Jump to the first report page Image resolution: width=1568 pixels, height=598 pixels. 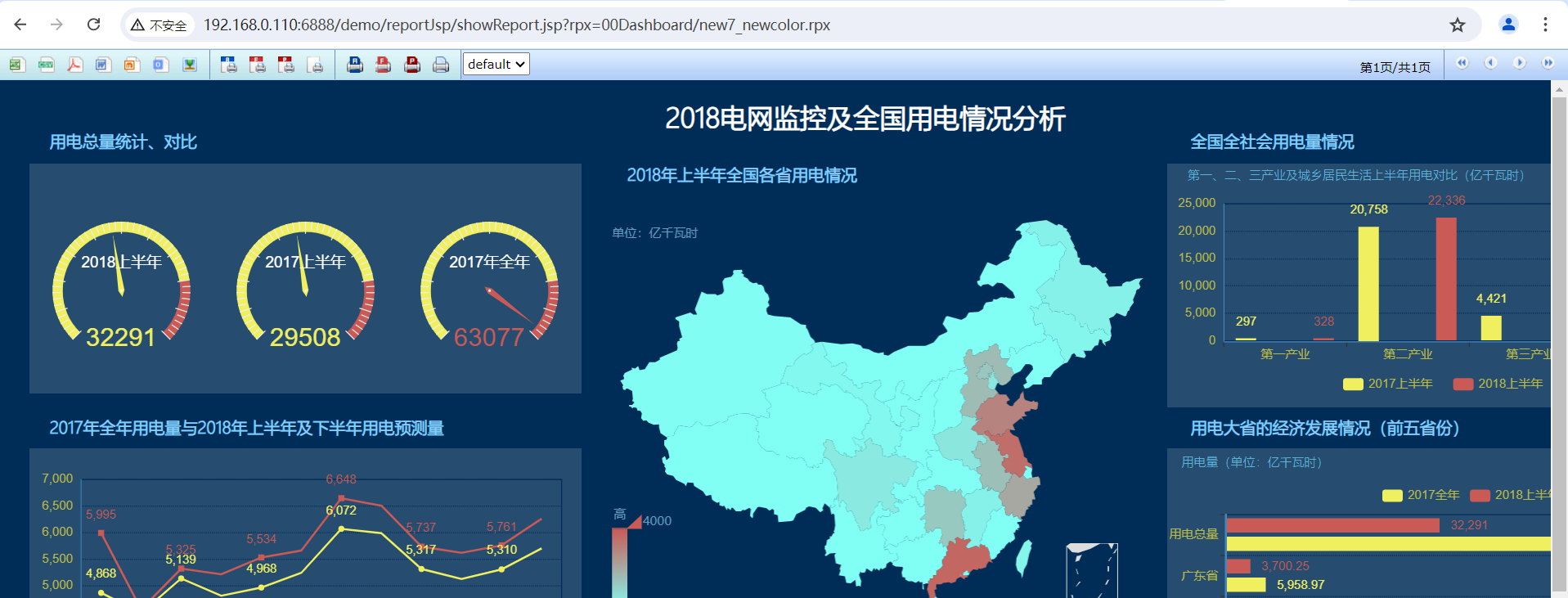point(1462,63)
